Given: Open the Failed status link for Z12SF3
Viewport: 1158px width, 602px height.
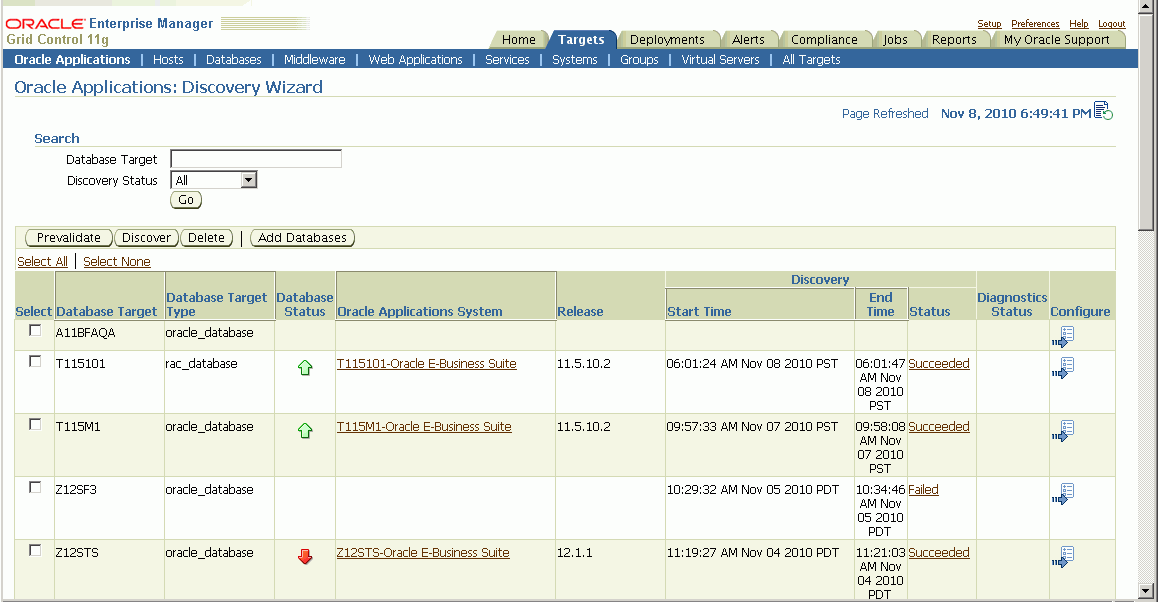Looking at the screenshot, I should click(923, 489).
